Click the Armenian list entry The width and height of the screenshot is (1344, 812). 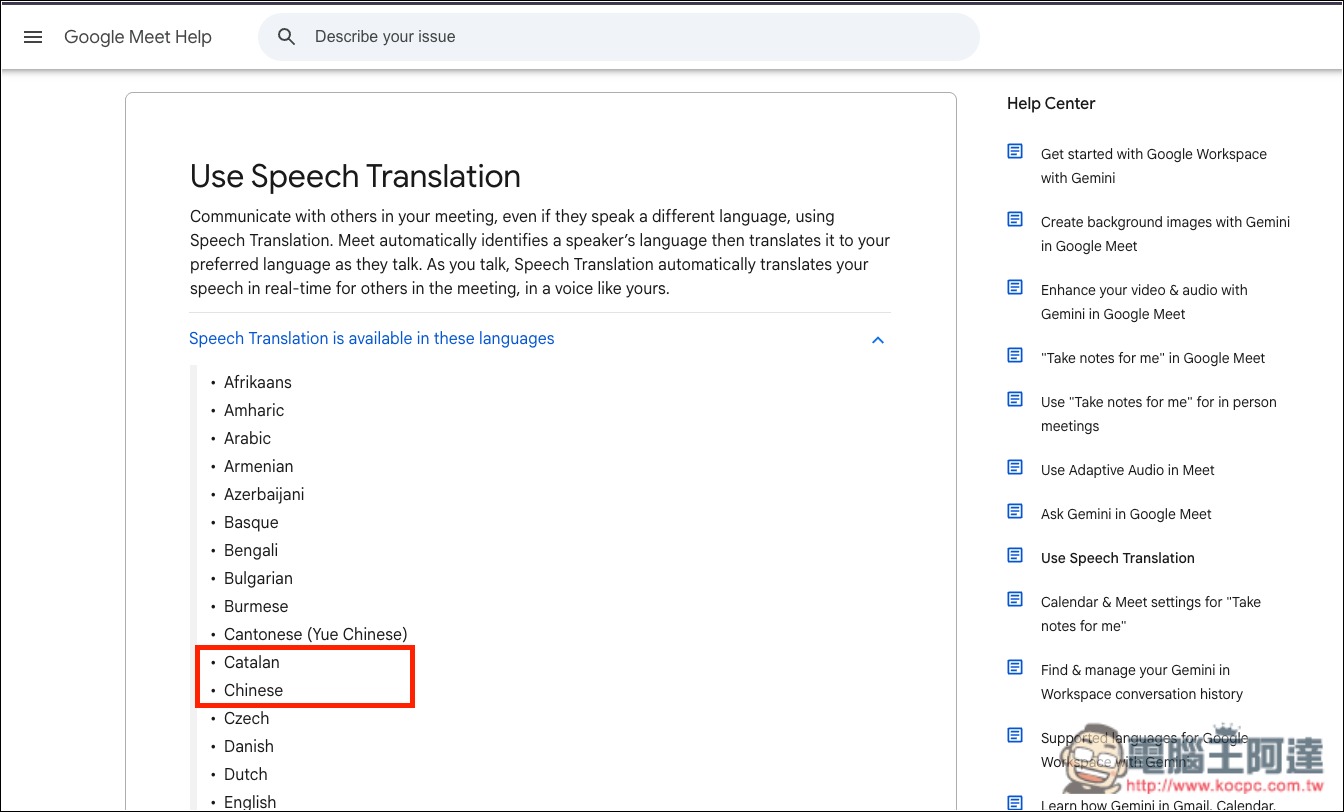(x=259, y=466)
